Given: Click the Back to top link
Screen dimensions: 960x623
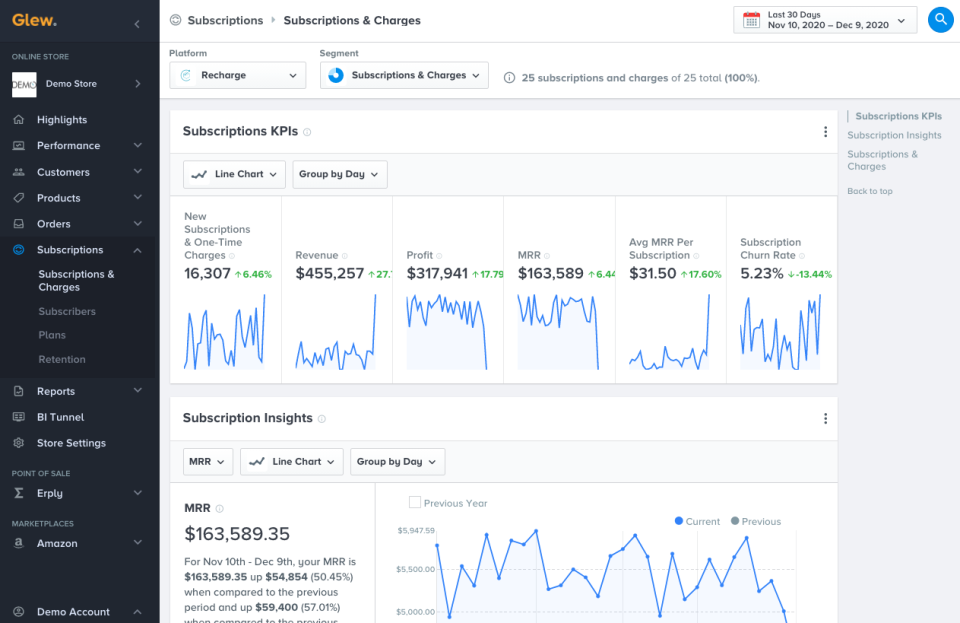Looking at the screenshot, I should [869, 191].
